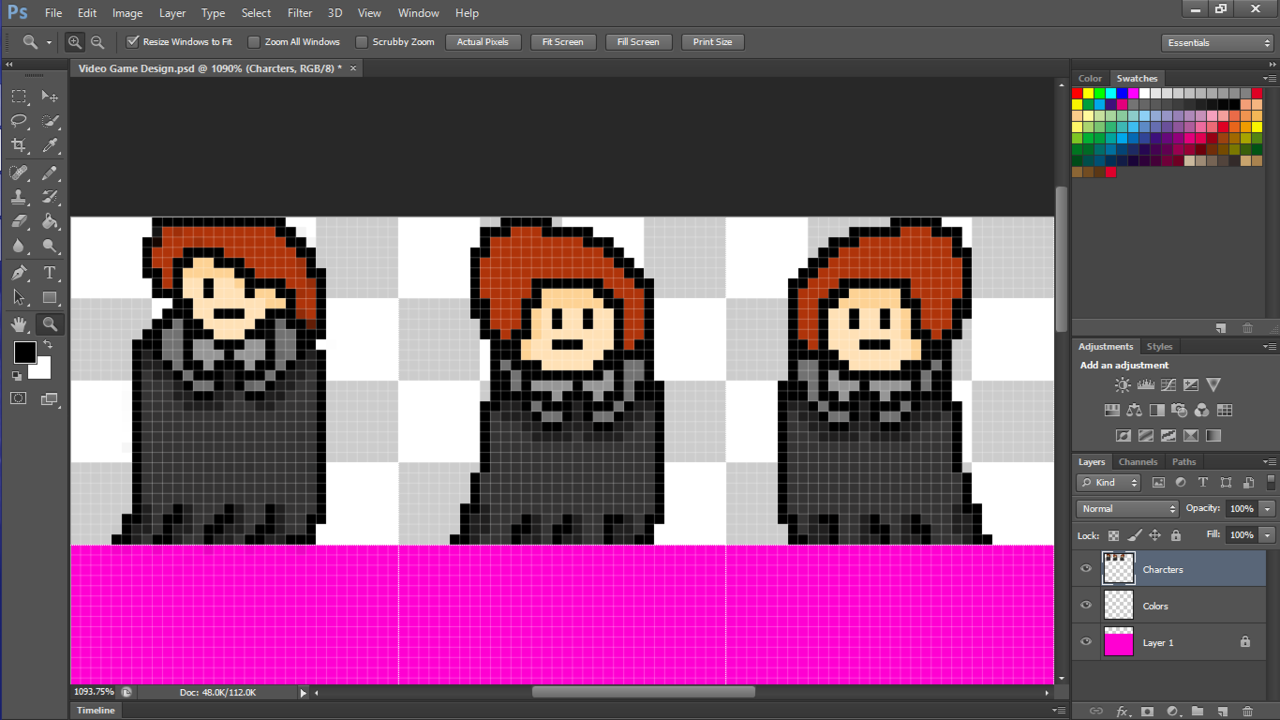Delete layer trash icon in Layers panel
This screenshot has width=1280, height=720.
pyautogui.click(x=1247, y=712)
